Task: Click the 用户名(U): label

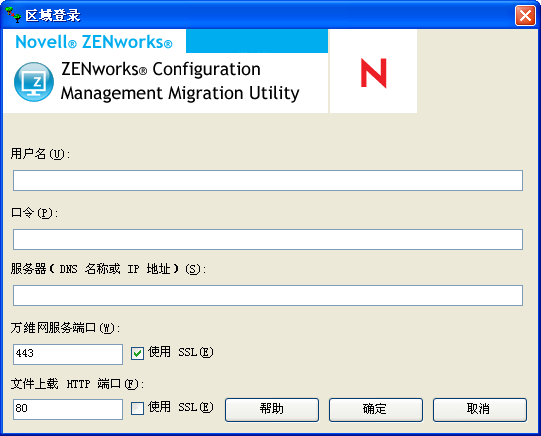Action: tap(40, 154)
